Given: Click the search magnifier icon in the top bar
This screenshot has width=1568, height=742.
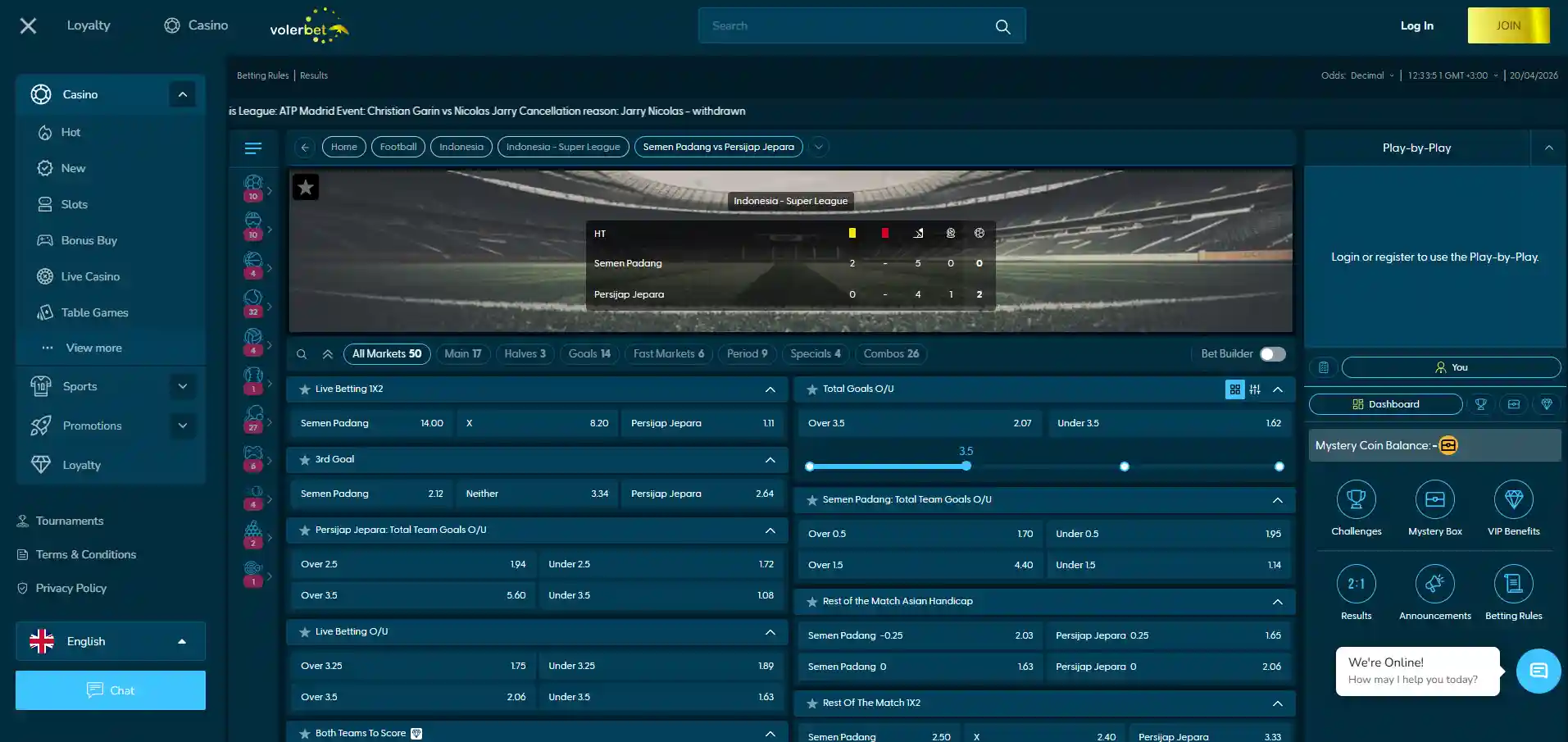Looking at the screenshot, I should pyautogui.click(x=1002, y=26).
